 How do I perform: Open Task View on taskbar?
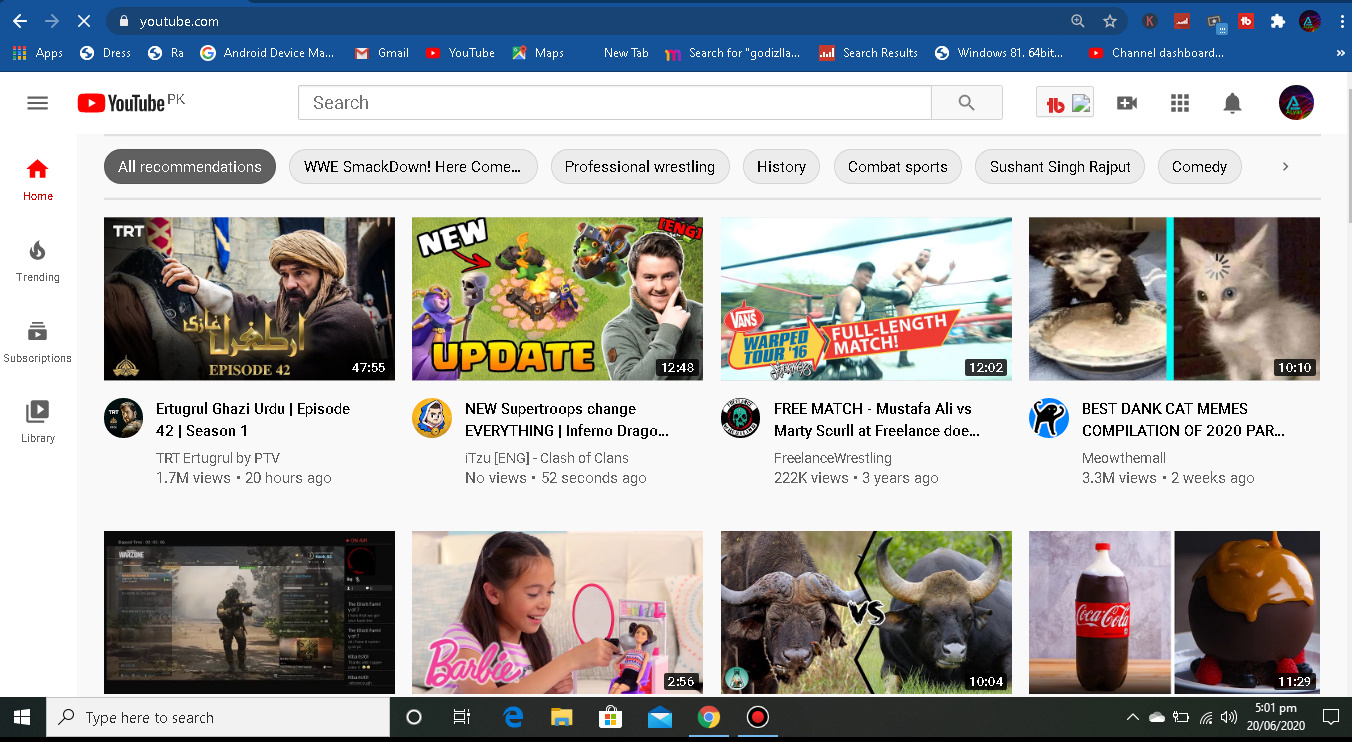pos(461,717)
